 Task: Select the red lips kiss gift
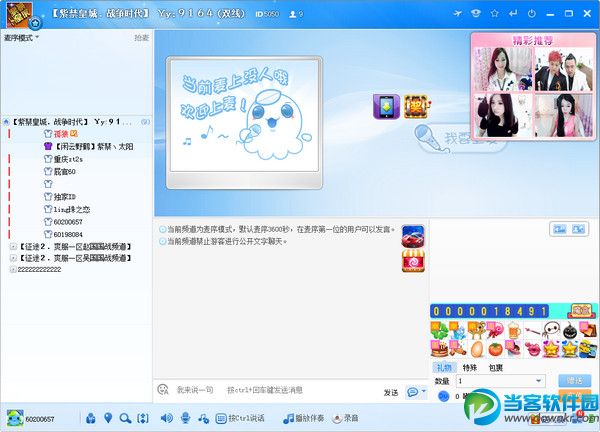click(532, 349)
